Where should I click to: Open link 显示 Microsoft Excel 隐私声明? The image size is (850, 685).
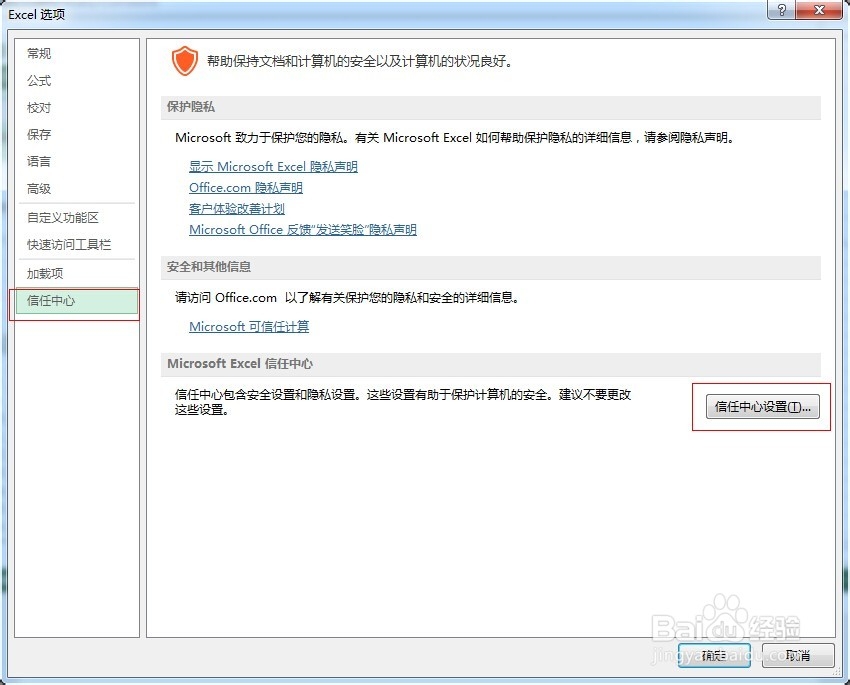pyautogui.click(x=273, y=167)
